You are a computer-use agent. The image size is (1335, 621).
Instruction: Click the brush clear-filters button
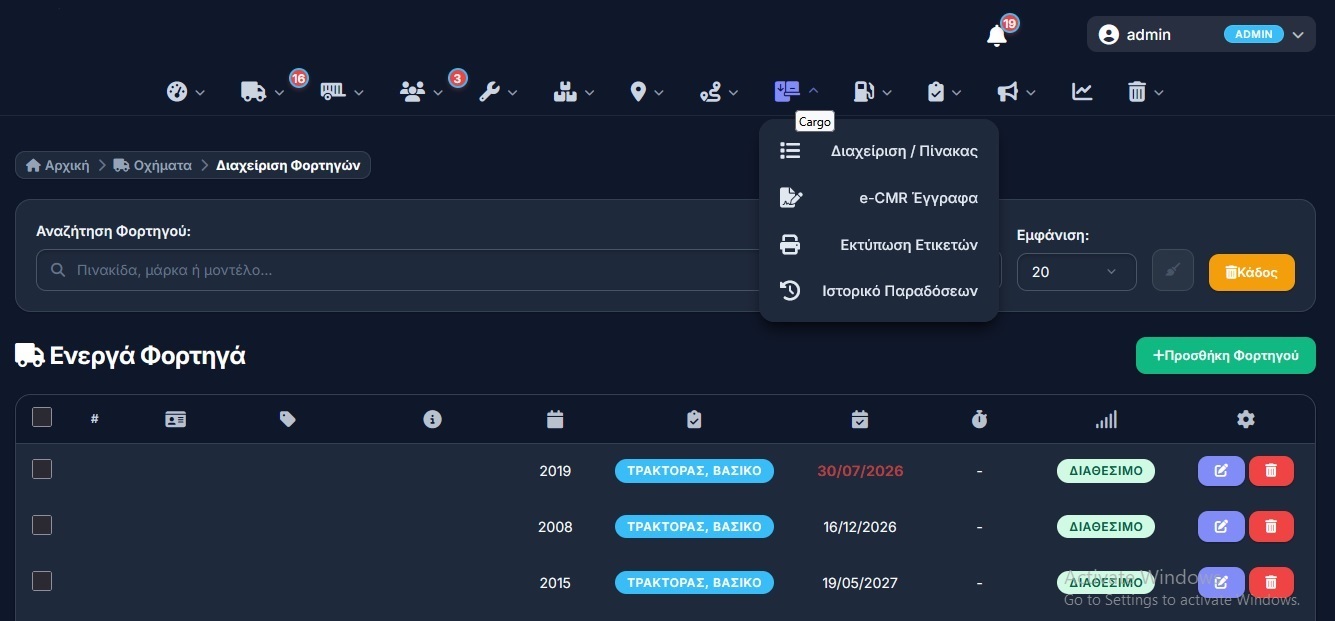click(x=1173, y=271)
